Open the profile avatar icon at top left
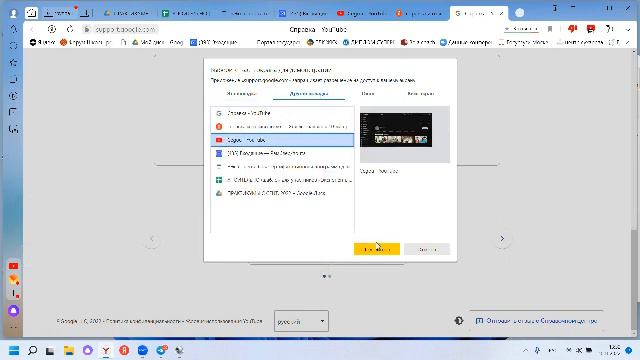This screenshot has height=360, width=640. pos(13,13)
